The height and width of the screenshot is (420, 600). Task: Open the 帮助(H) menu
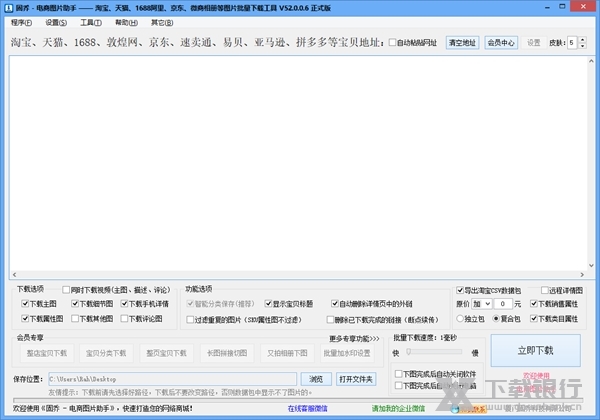click(126, 23)
